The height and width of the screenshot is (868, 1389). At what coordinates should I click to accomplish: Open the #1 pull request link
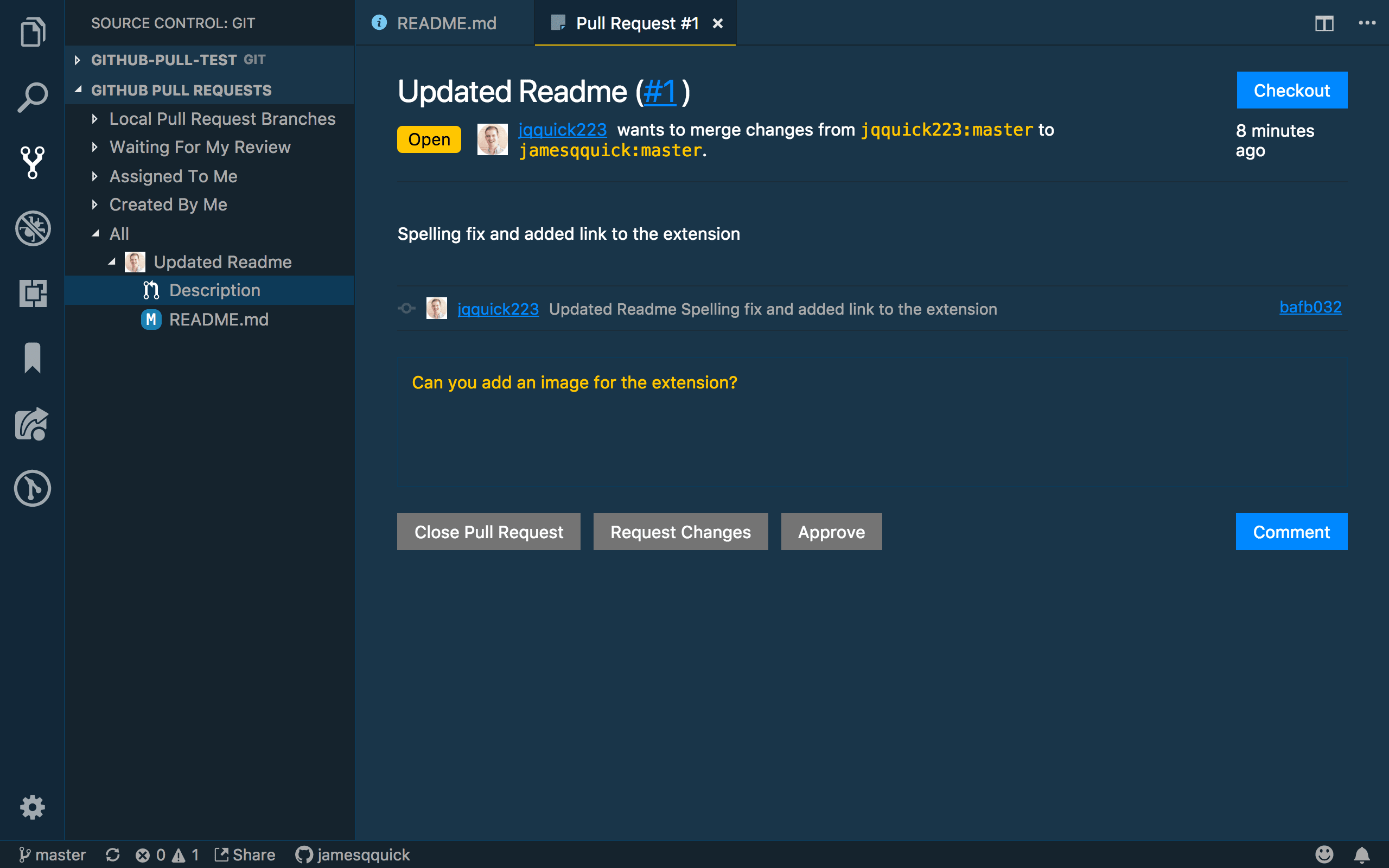[659, 92]
